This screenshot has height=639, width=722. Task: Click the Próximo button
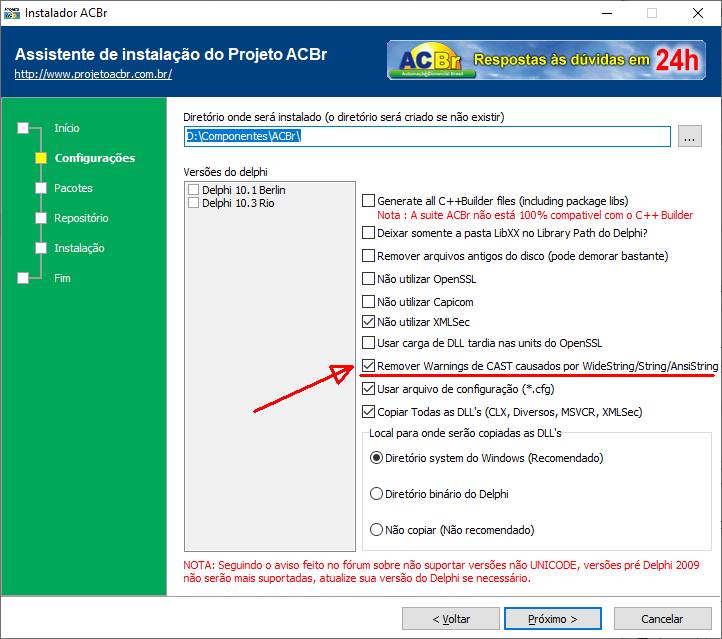coord(553,619)
